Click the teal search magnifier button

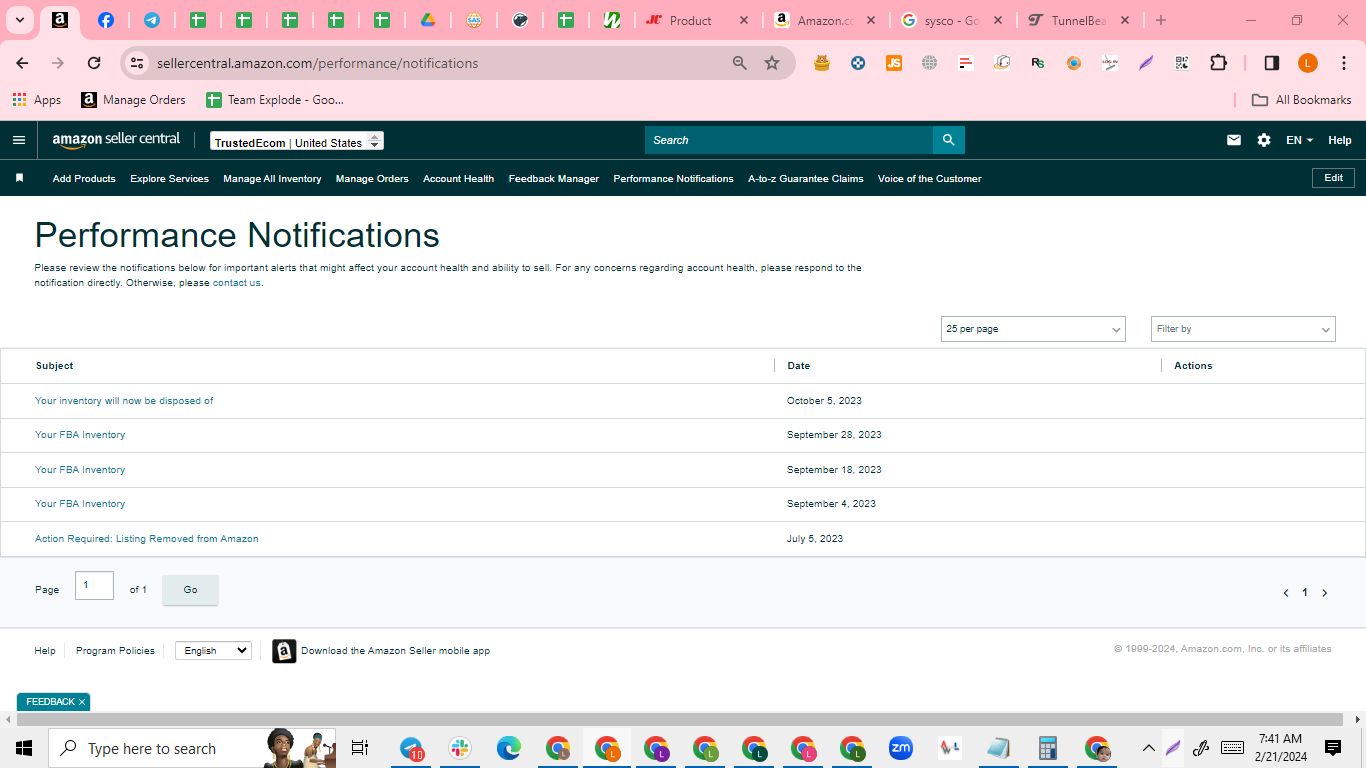[949, 140]
